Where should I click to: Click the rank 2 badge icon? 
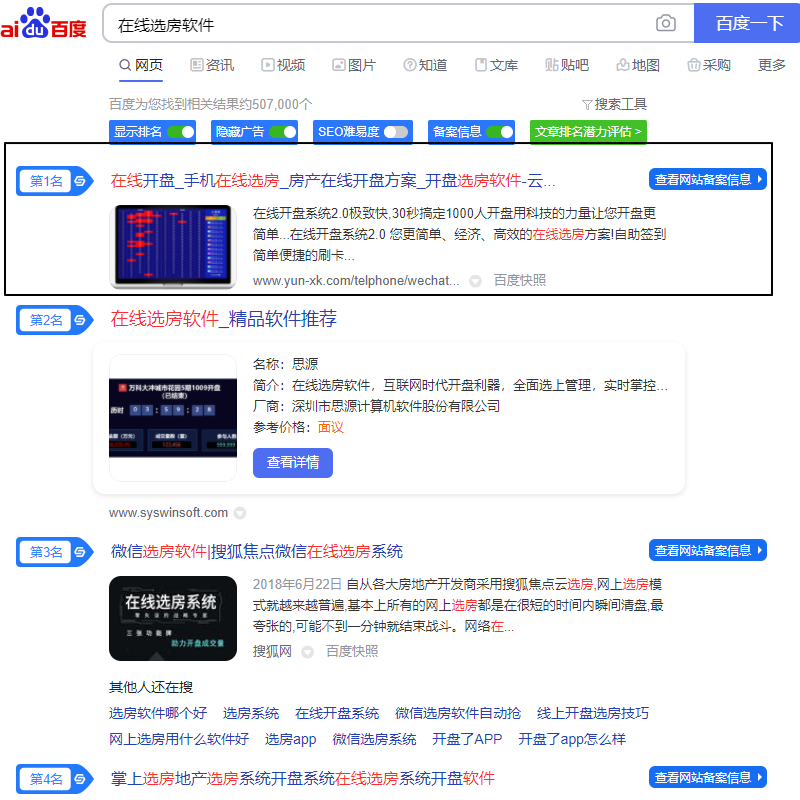point(55,320)
